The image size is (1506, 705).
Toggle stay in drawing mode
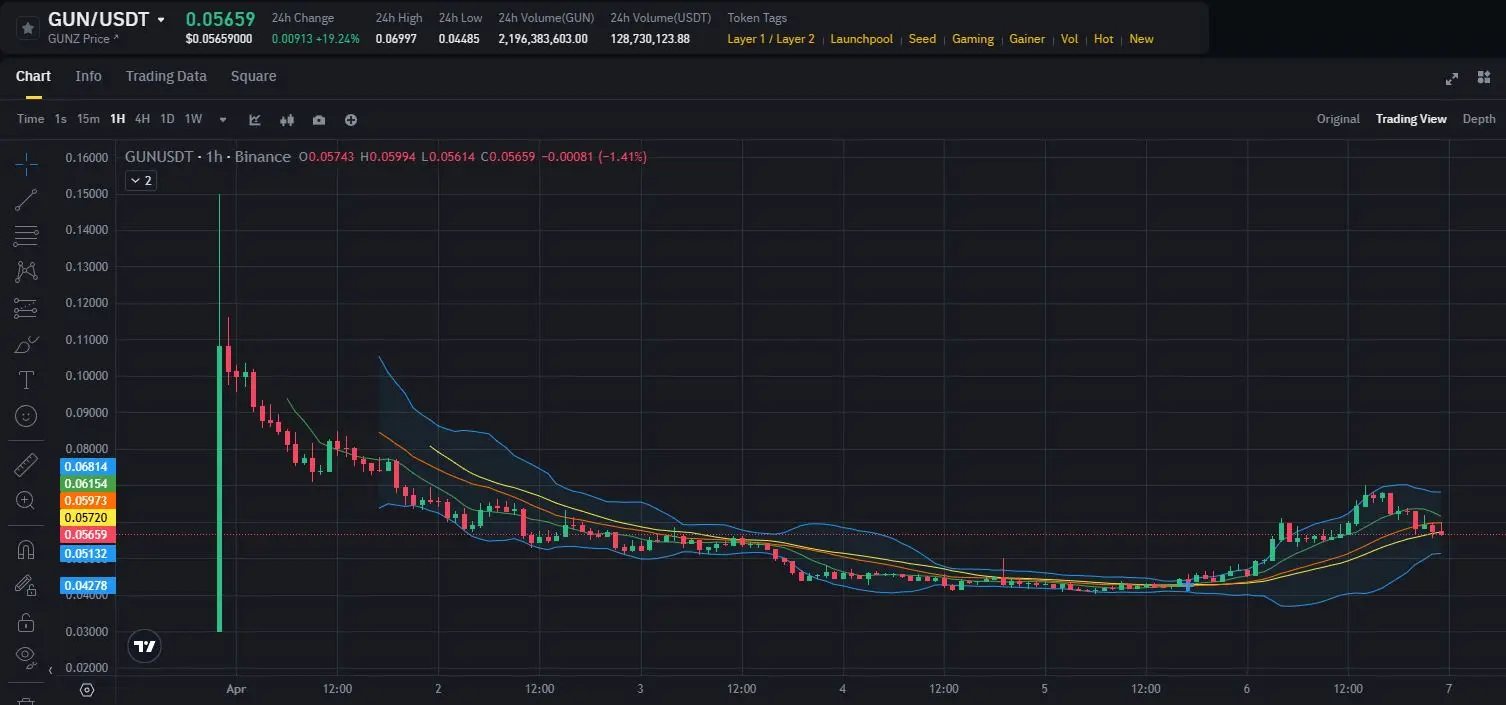coord(27,586)
